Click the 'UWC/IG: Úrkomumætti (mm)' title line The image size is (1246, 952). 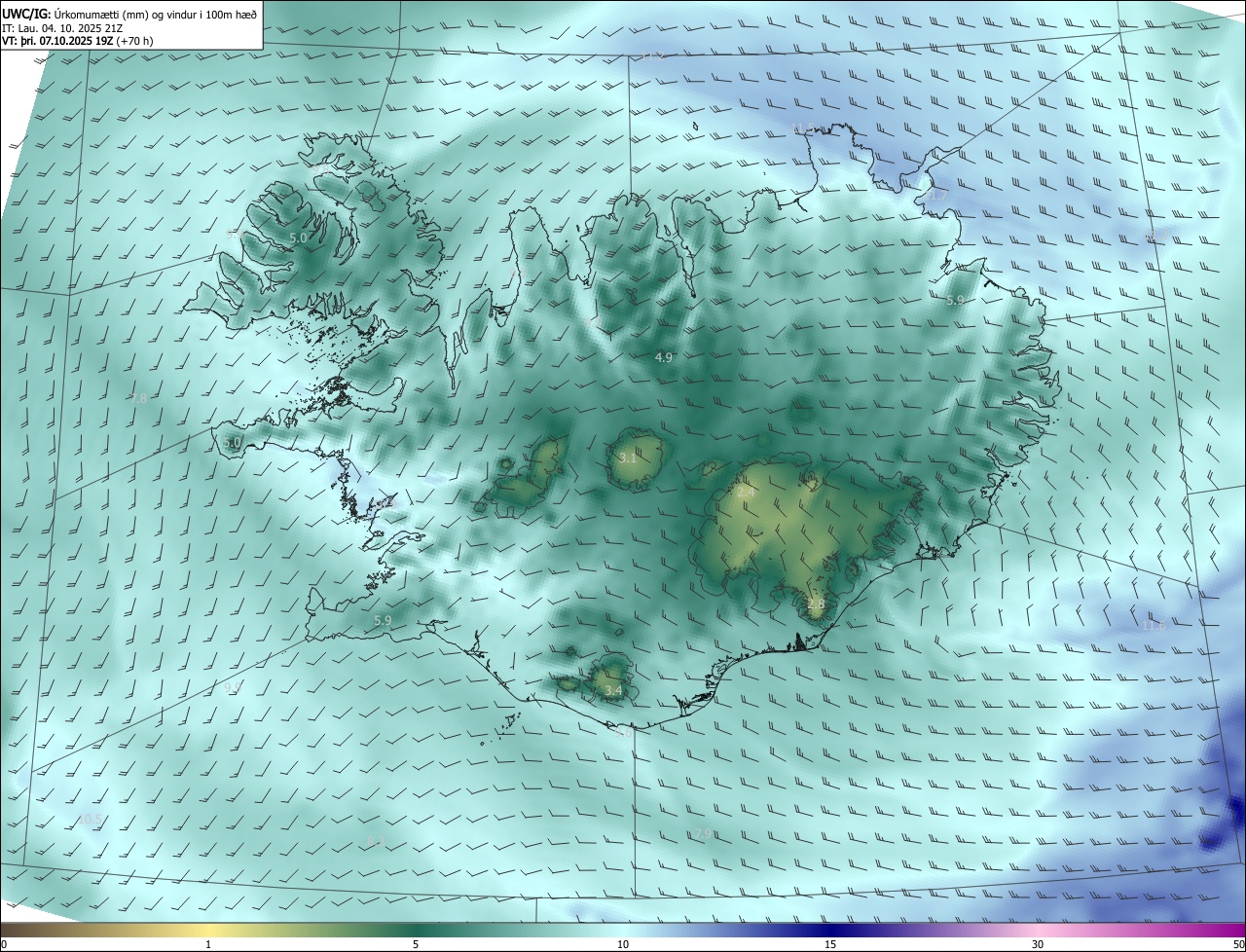129,14
